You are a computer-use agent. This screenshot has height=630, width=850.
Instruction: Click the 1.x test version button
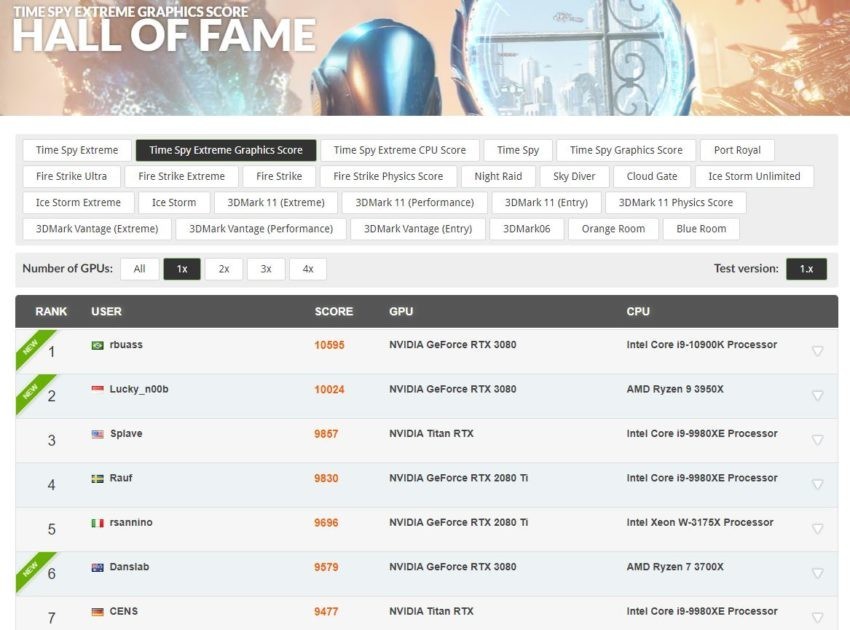[805, 269]
